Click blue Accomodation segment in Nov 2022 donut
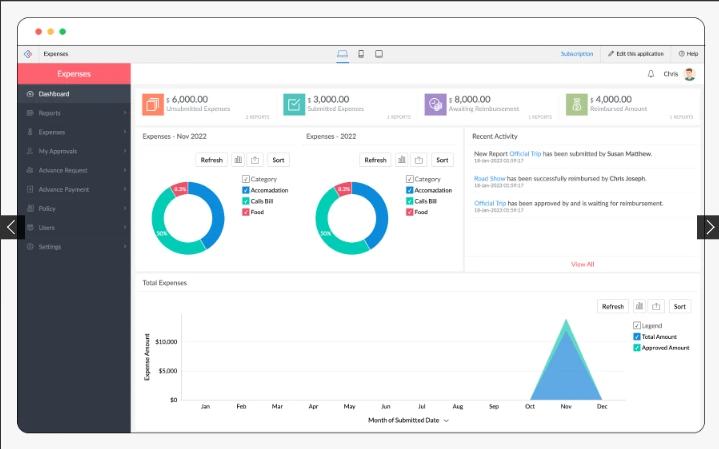Screen dimensions: 719x449 pyautogui.click(x=216, y=212)
